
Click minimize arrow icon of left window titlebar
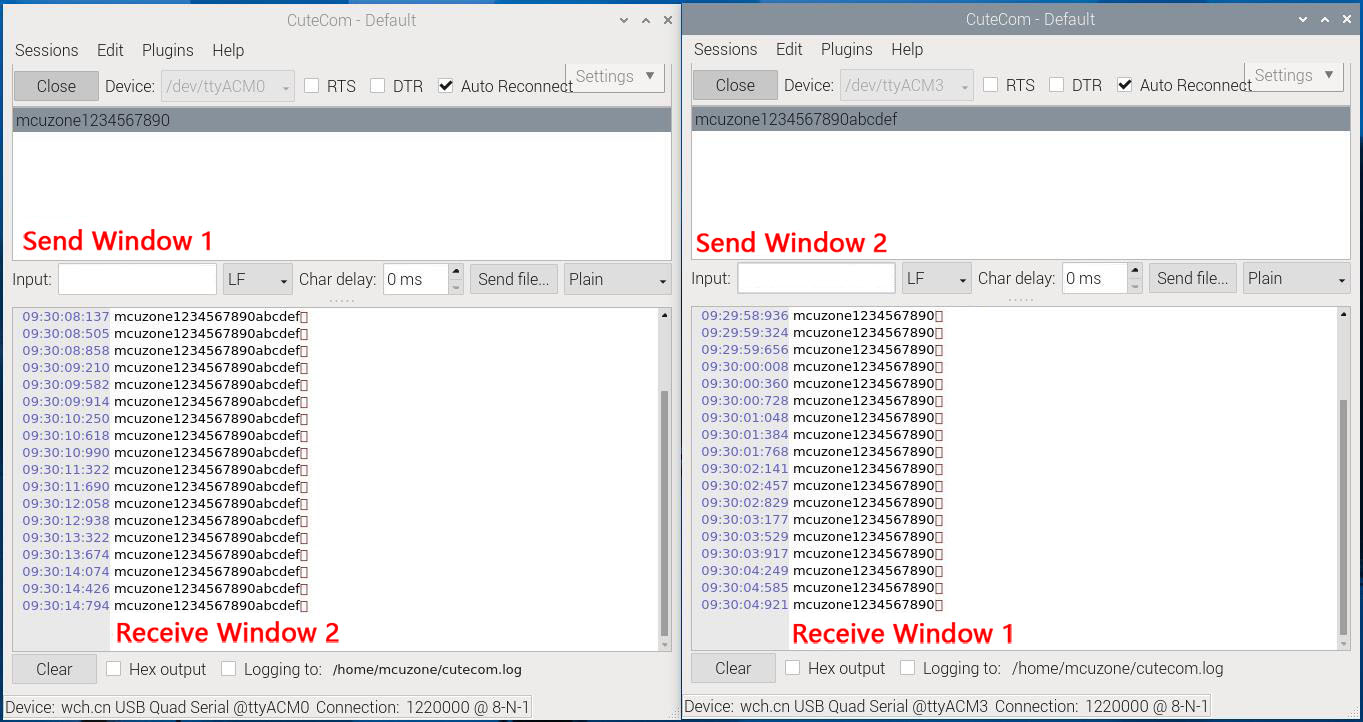[625, 20]
